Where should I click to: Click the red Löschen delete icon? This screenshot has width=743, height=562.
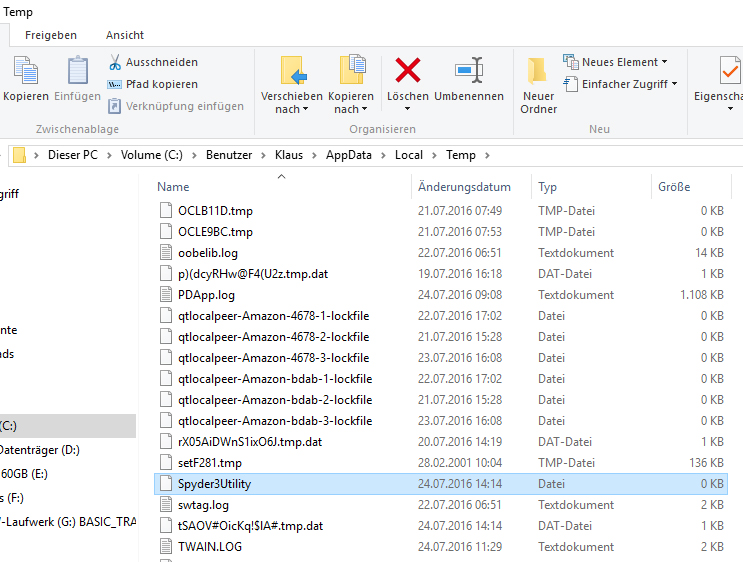(408, 70)
